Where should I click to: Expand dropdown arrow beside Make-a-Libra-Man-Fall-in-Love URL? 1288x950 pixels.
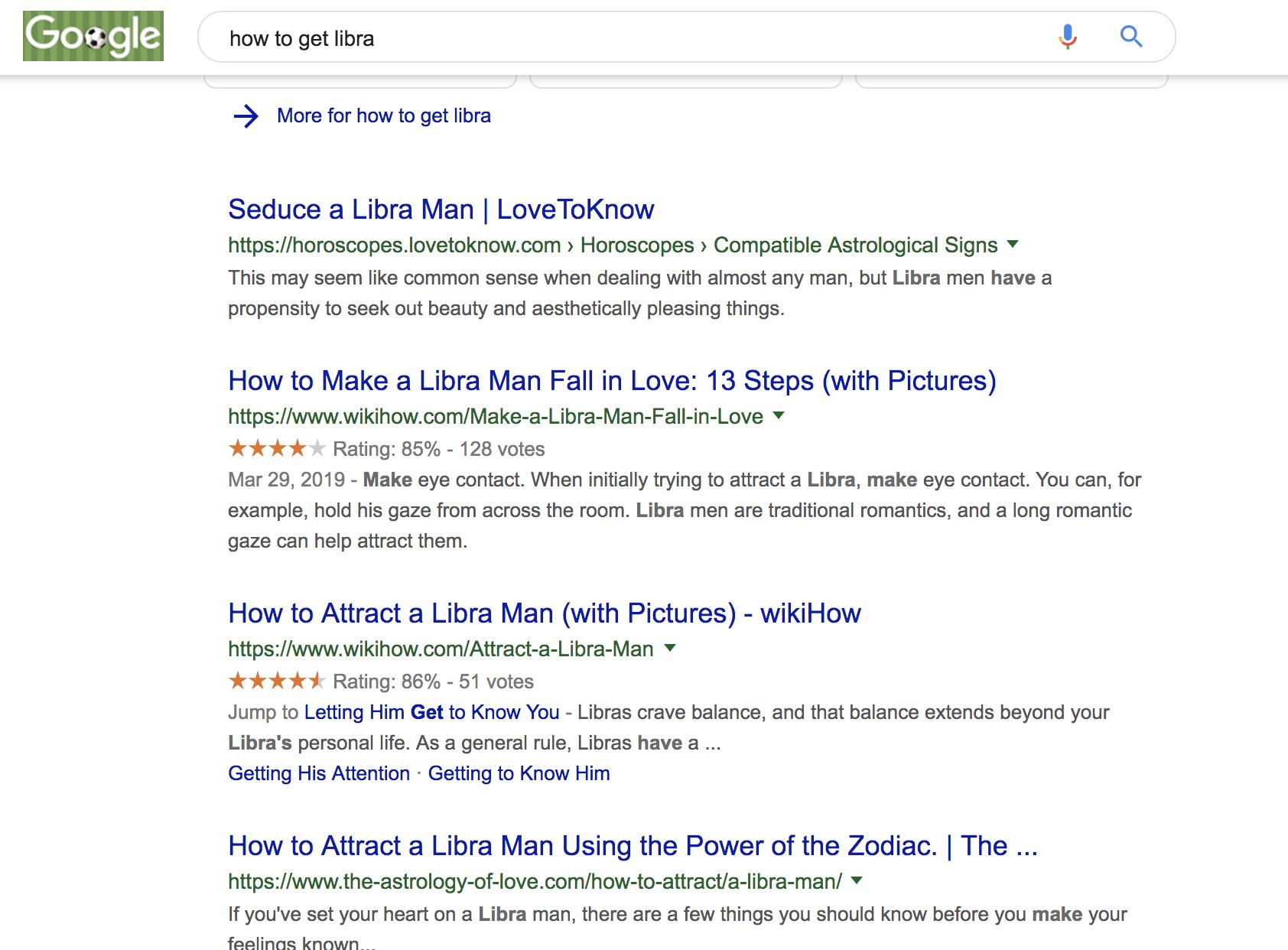(779, 416)
